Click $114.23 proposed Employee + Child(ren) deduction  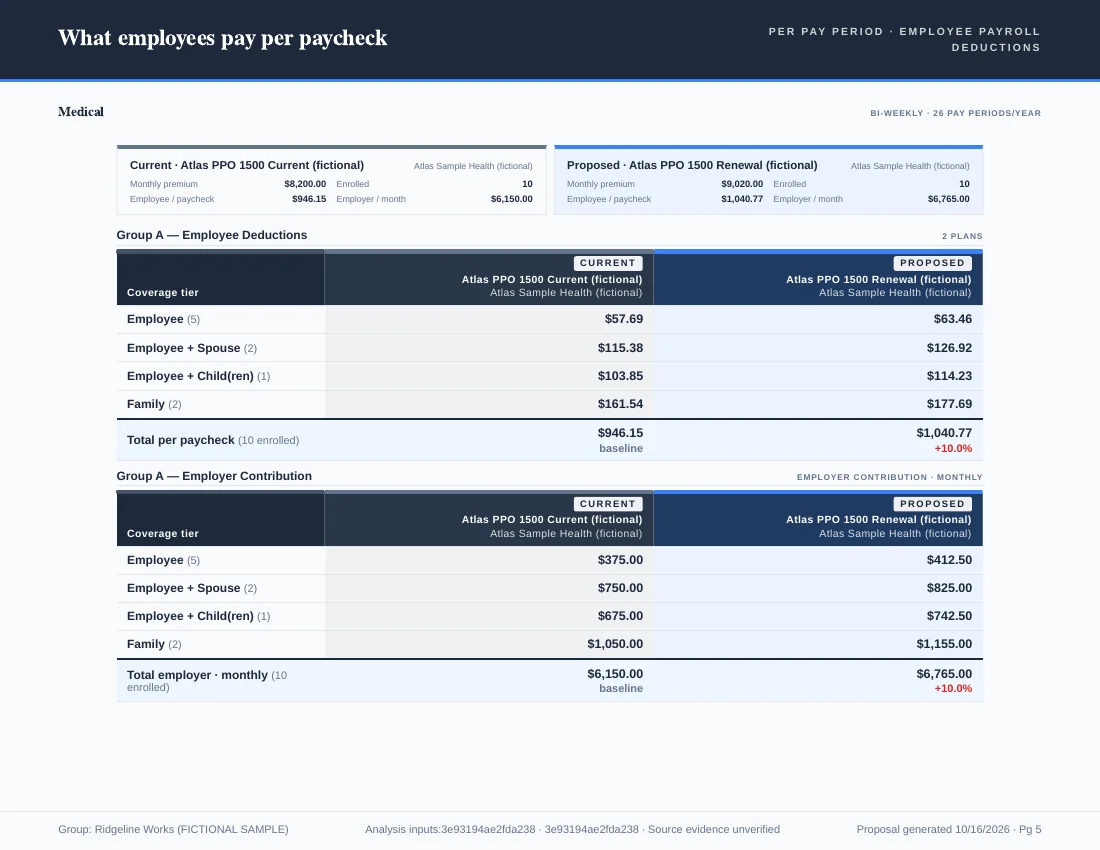point(949,376)
